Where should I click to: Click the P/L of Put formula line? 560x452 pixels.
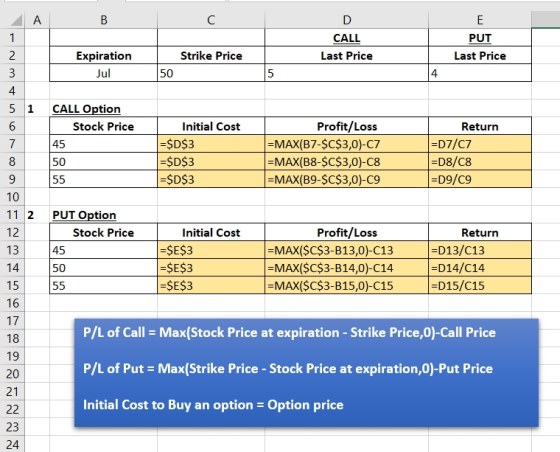click(x=288, y=368)
